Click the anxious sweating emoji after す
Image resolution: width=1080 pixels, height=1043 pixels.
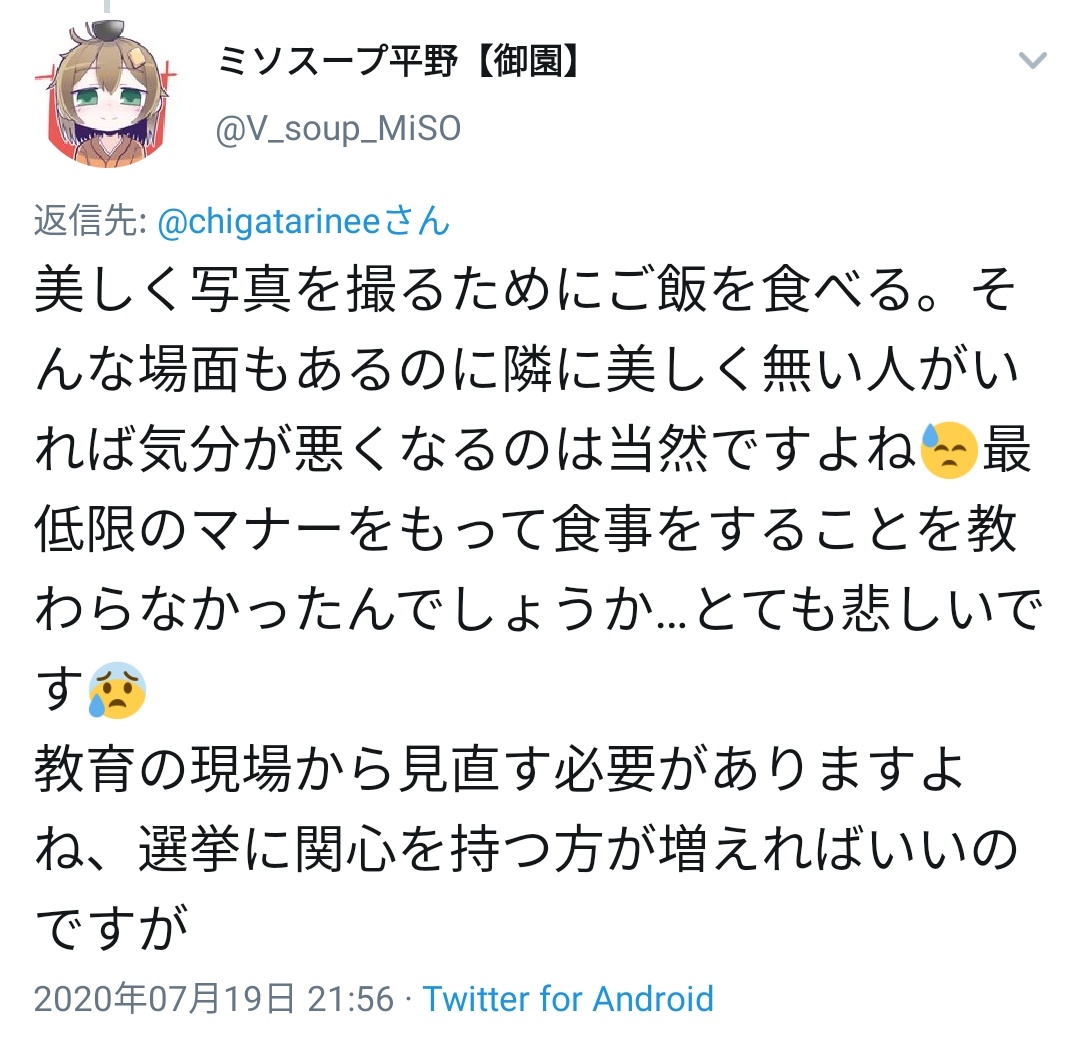pyautogui.click(x=117, y=690)
